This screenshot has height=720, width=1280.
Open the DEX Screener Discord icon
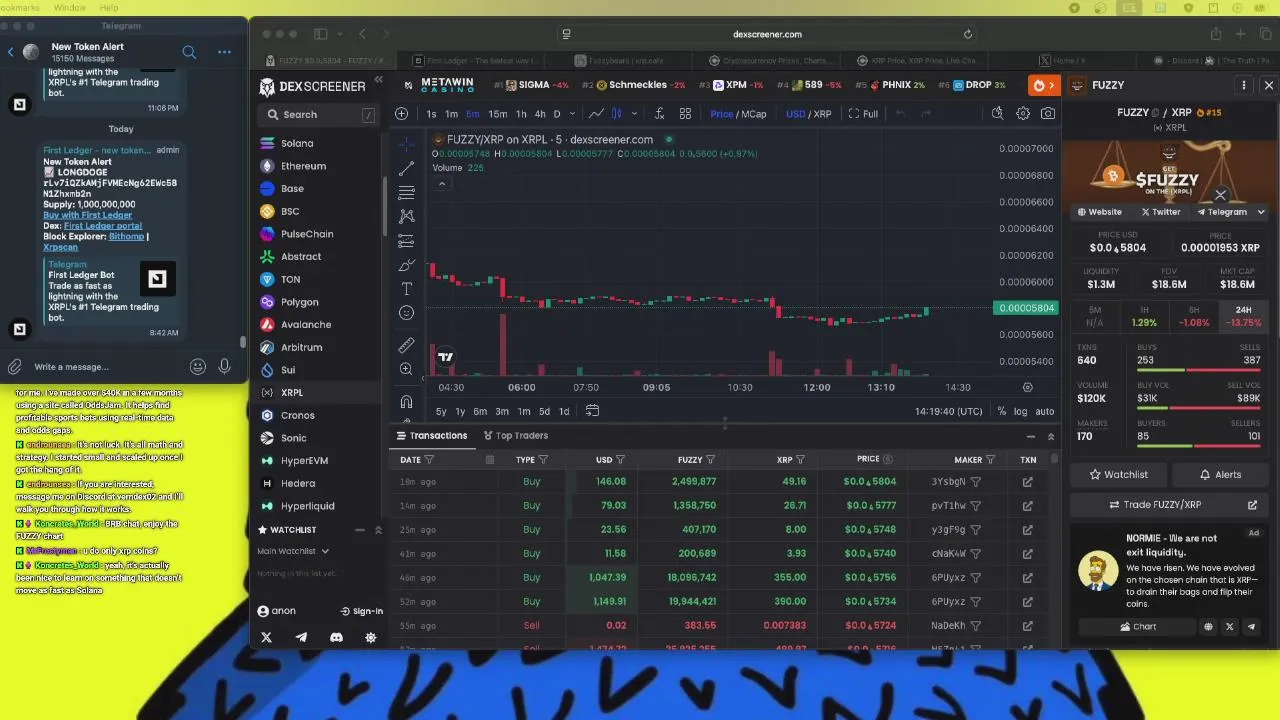336,637
